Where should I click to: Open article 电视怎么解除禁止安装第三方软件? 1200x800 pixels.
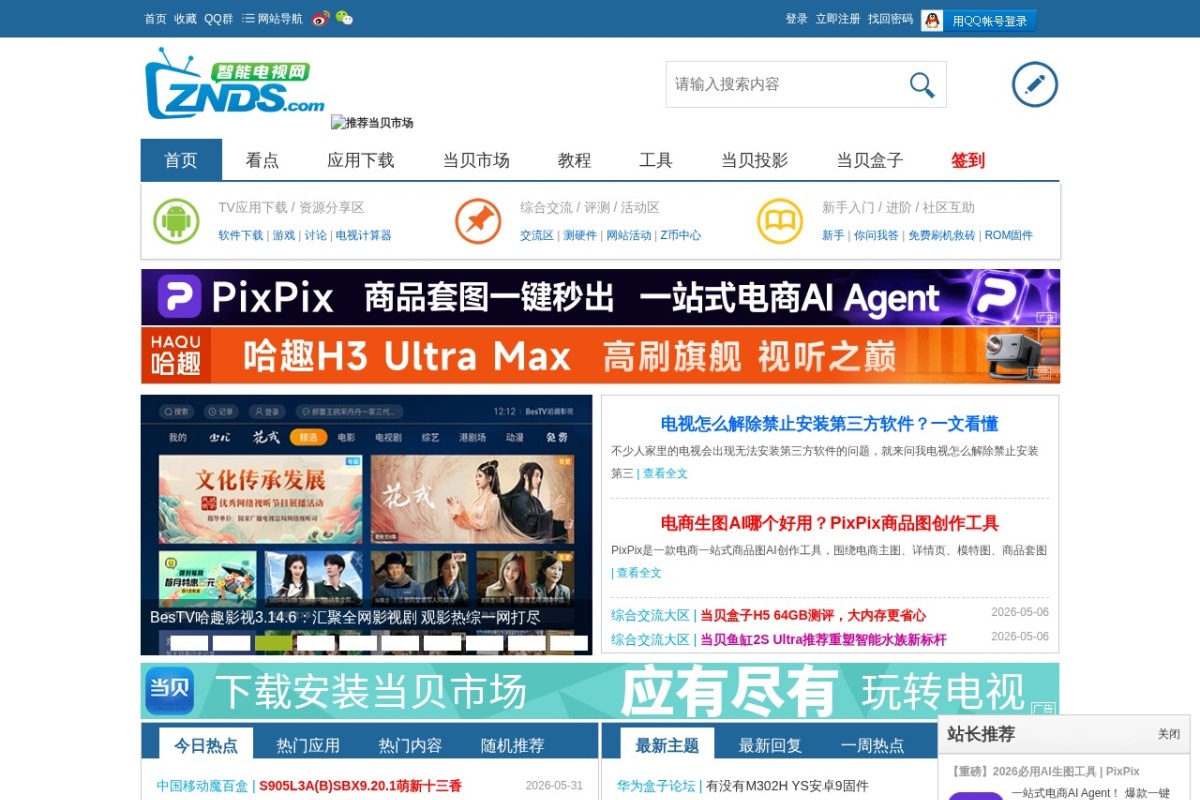pyautogui.click(x=829, y=424)
